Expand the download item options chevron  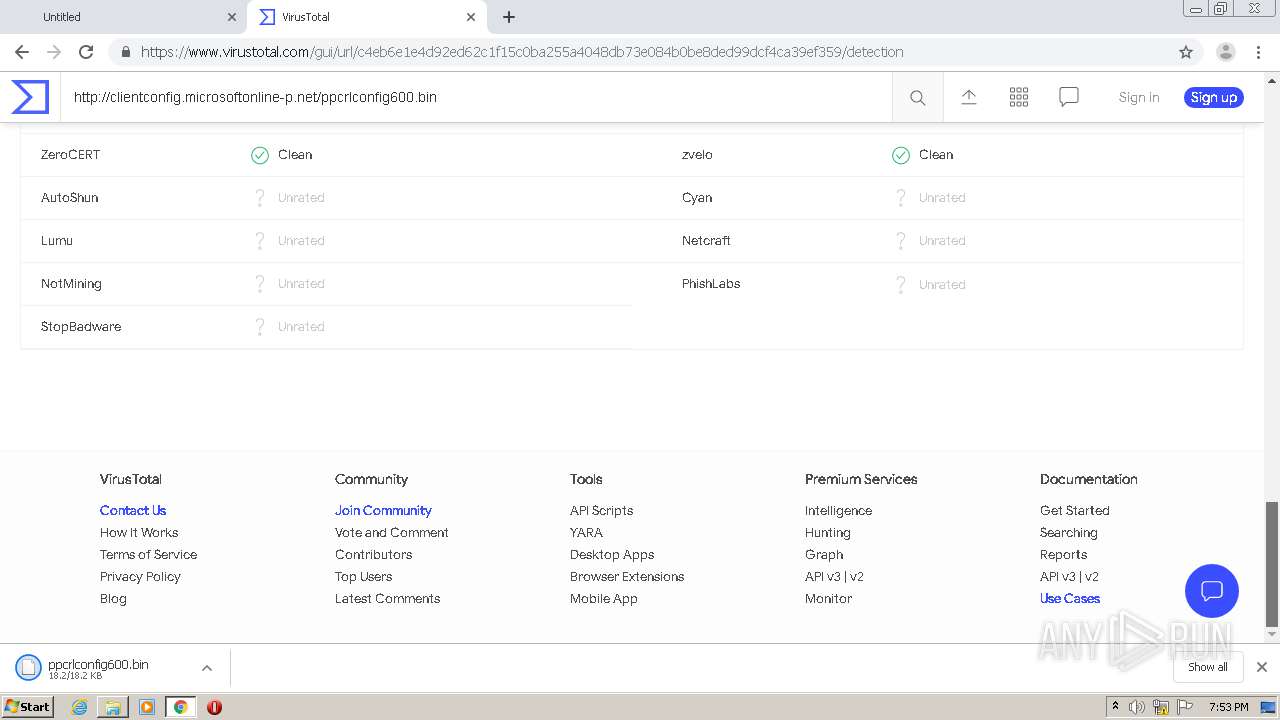(206, 667)
